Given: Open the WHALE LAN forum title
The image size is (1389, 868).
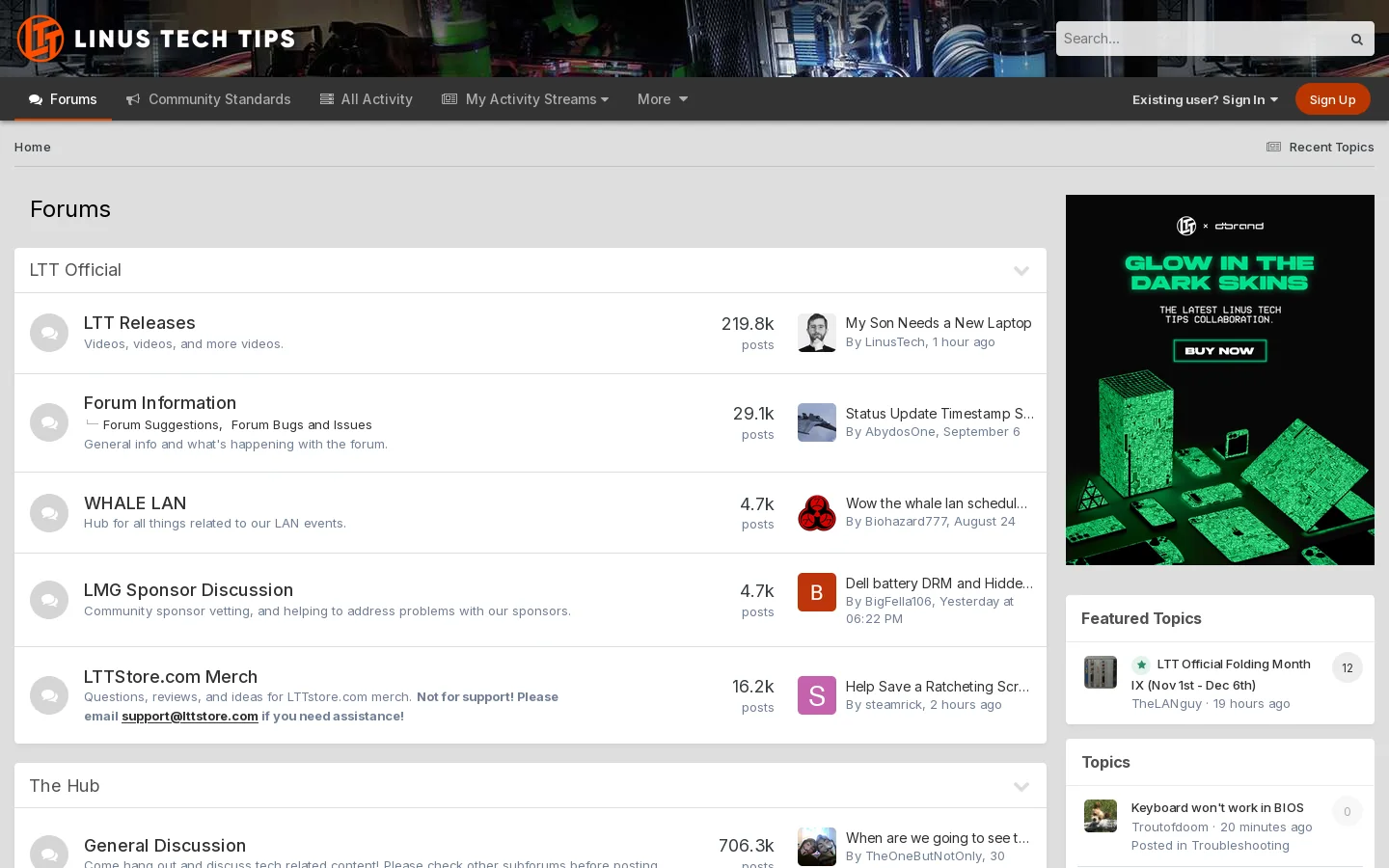Looking at the screenshot, I should (x=135, y=503).
